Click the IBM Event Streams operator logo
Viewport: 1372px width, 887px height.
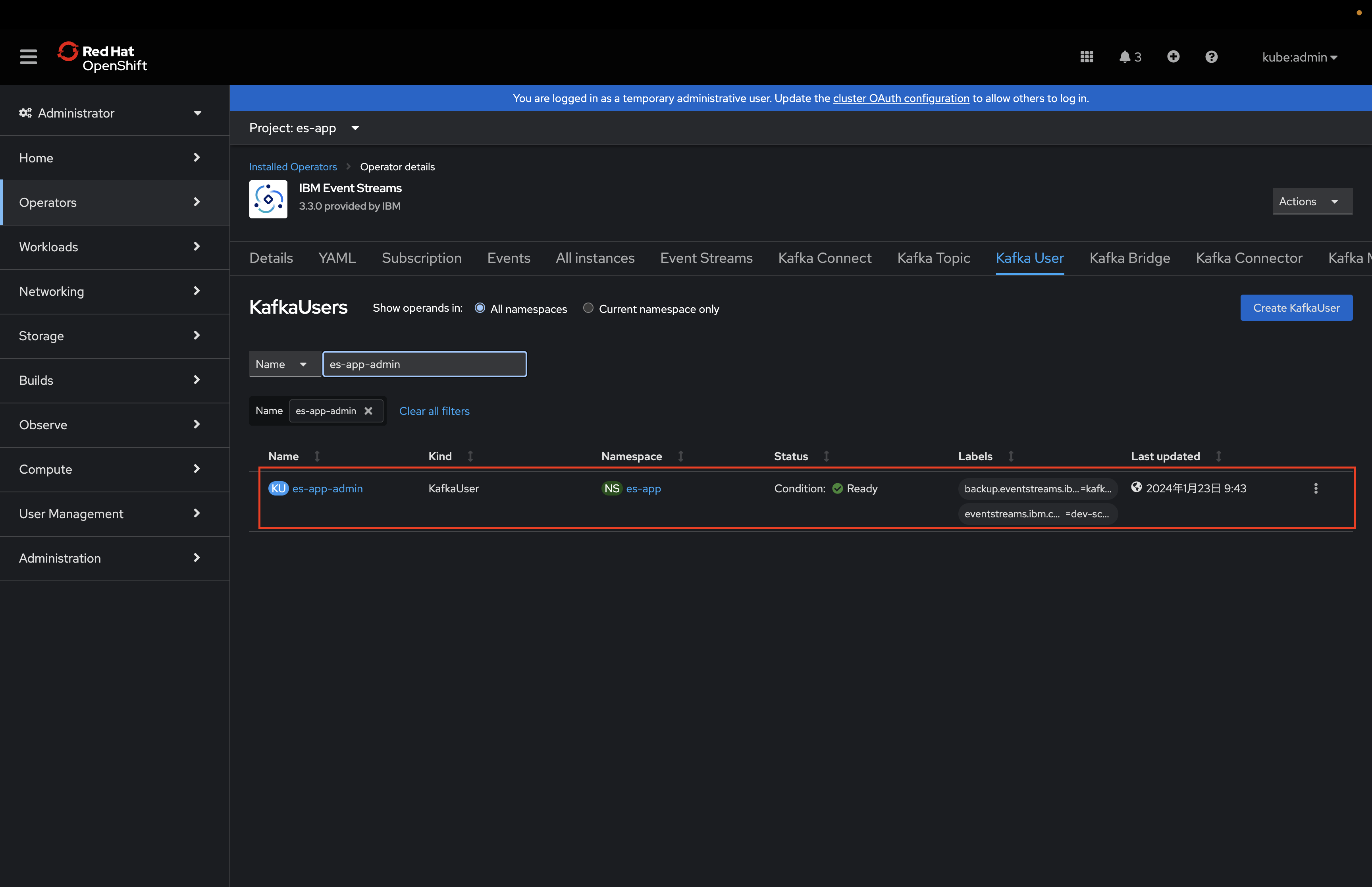point(268,199)
